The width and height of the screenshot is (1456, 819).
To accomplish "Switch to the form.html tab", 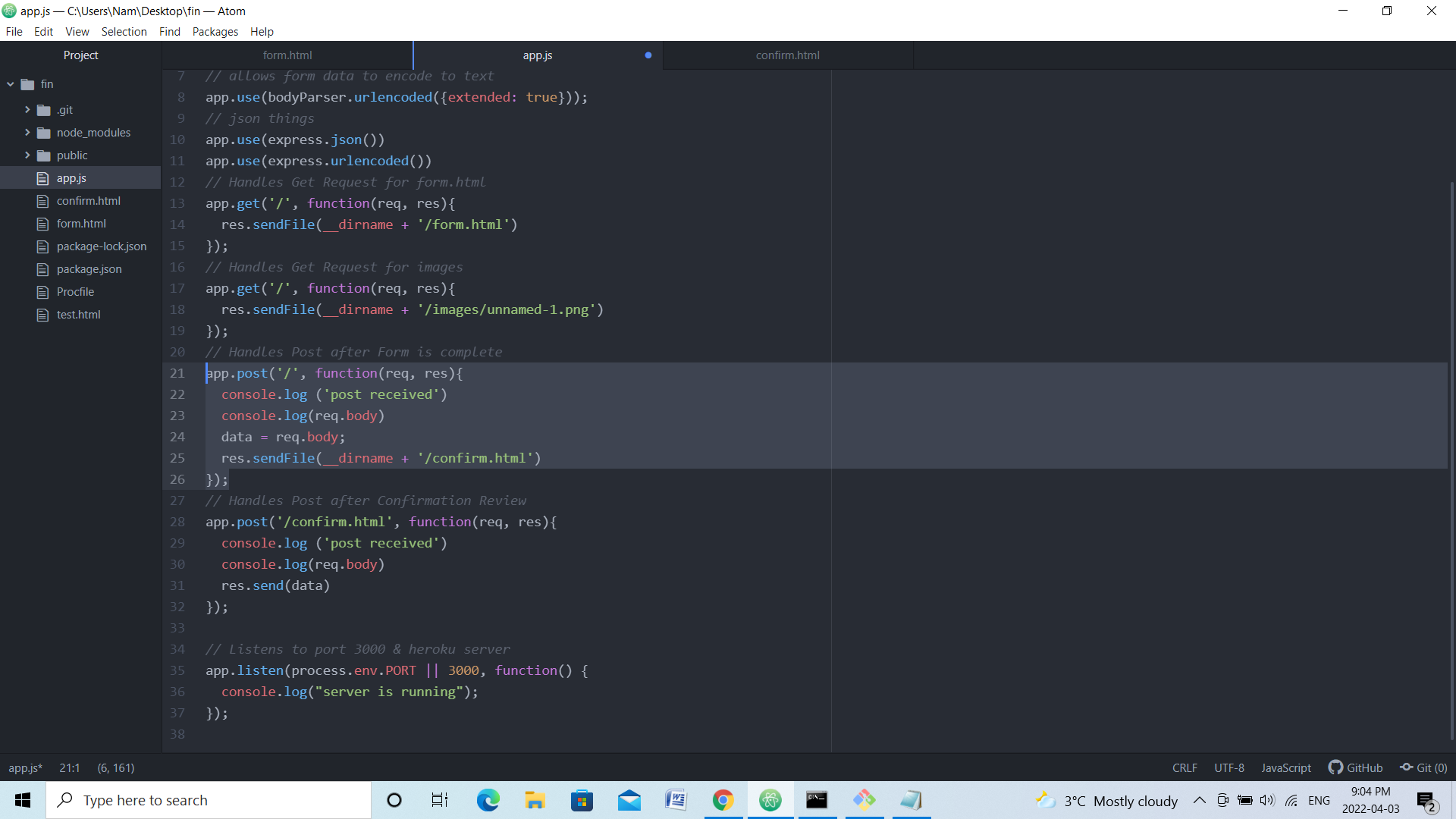I will [287, 55].
